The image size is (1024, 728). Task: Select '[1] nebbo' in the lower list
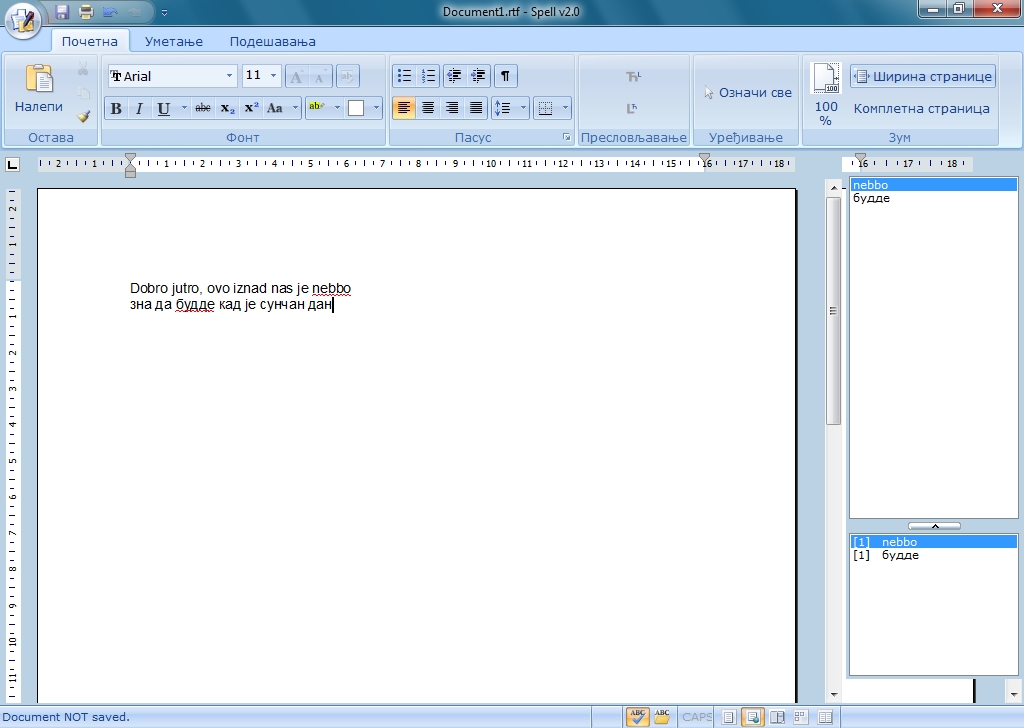click(933, 542)
